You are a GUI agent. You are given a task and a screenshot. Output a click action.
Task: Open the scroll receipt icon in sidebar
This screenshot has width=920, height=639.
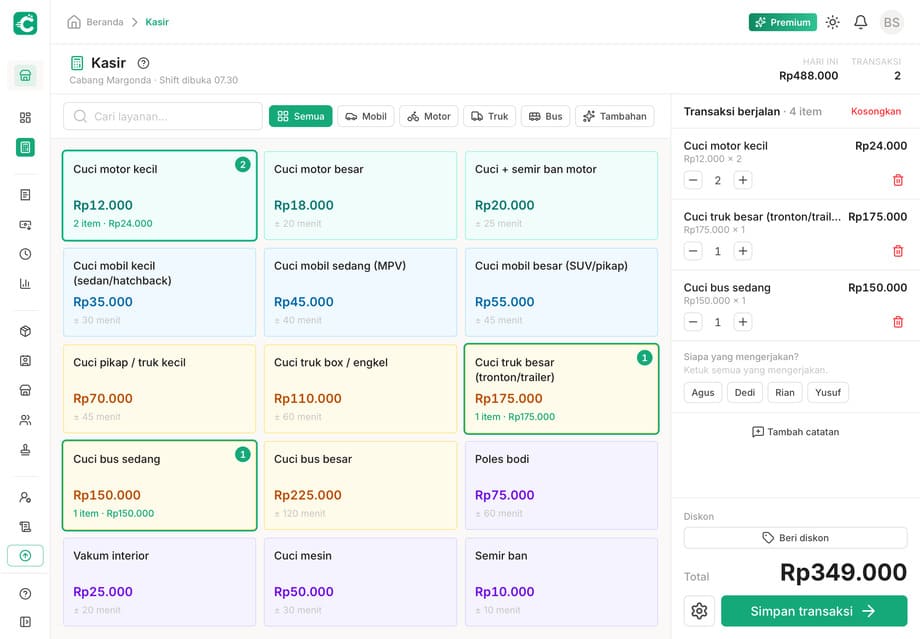(x=25, y=526)
